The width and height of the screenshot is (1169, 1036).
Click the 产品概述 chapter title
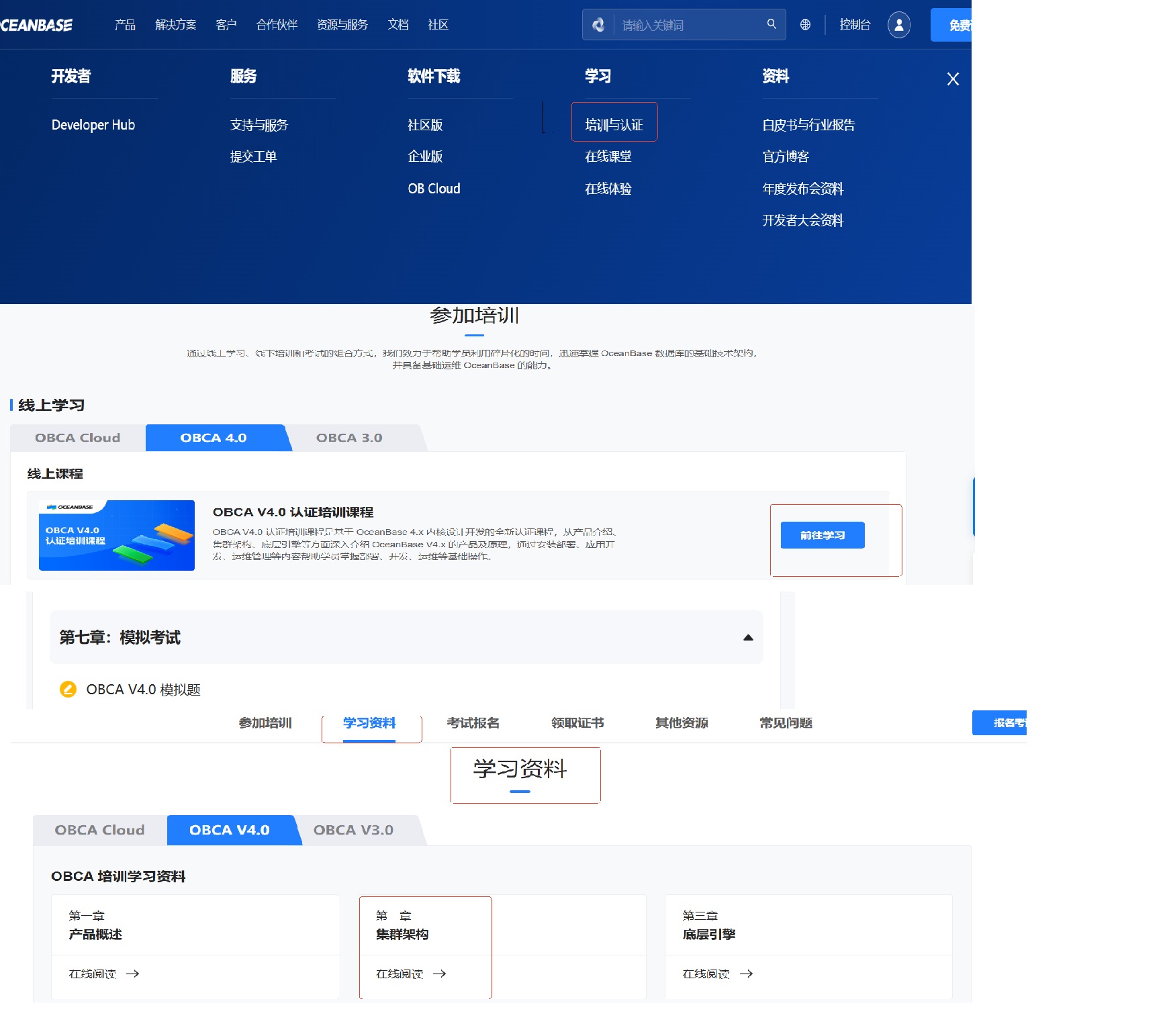pos(95,935)
